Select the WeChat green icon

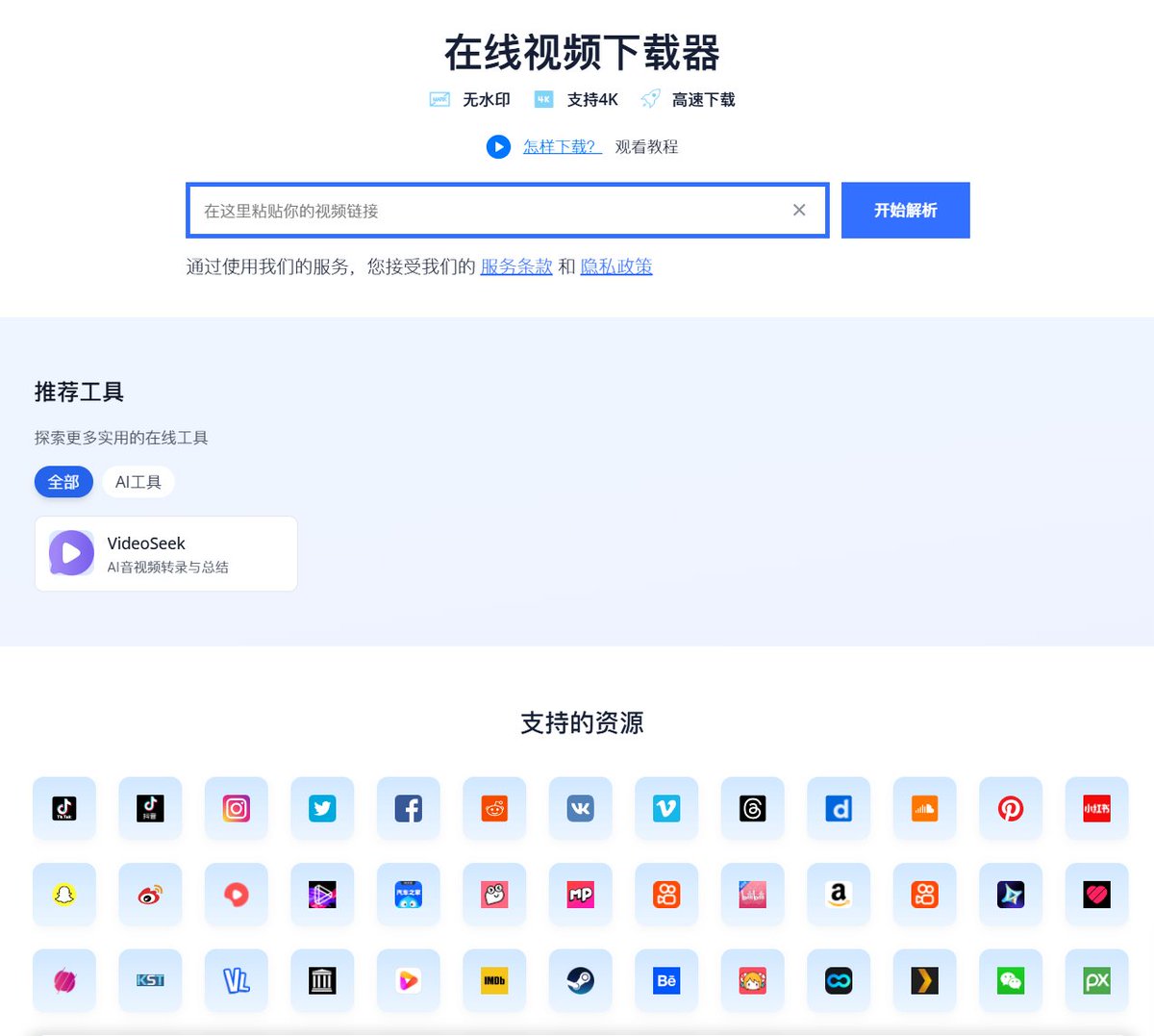coord(1011,980)
